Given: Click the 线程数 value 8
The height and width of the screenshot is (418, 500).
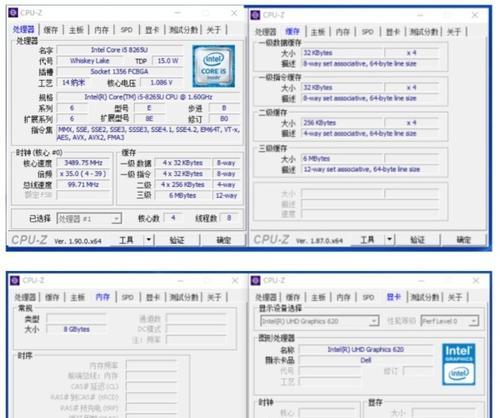Looking at the screenshot, I should point(229,218).
